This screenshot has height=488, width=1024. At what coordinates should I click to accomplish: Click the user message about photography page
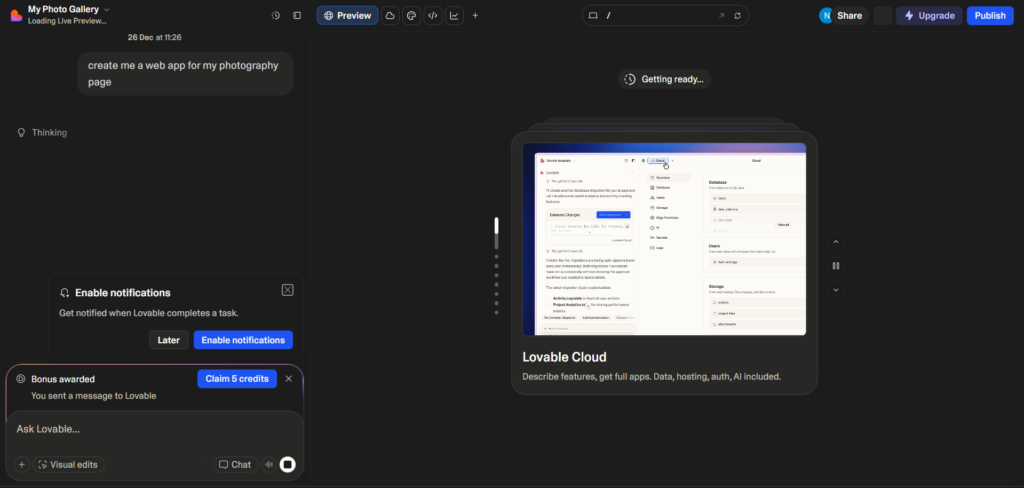tap(185, 74)
